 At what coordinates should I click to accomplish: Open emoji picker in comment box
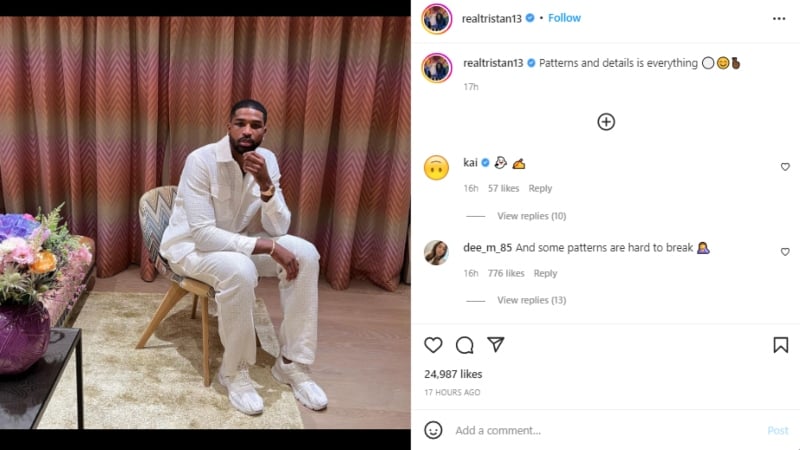click(x=433, y=430)
